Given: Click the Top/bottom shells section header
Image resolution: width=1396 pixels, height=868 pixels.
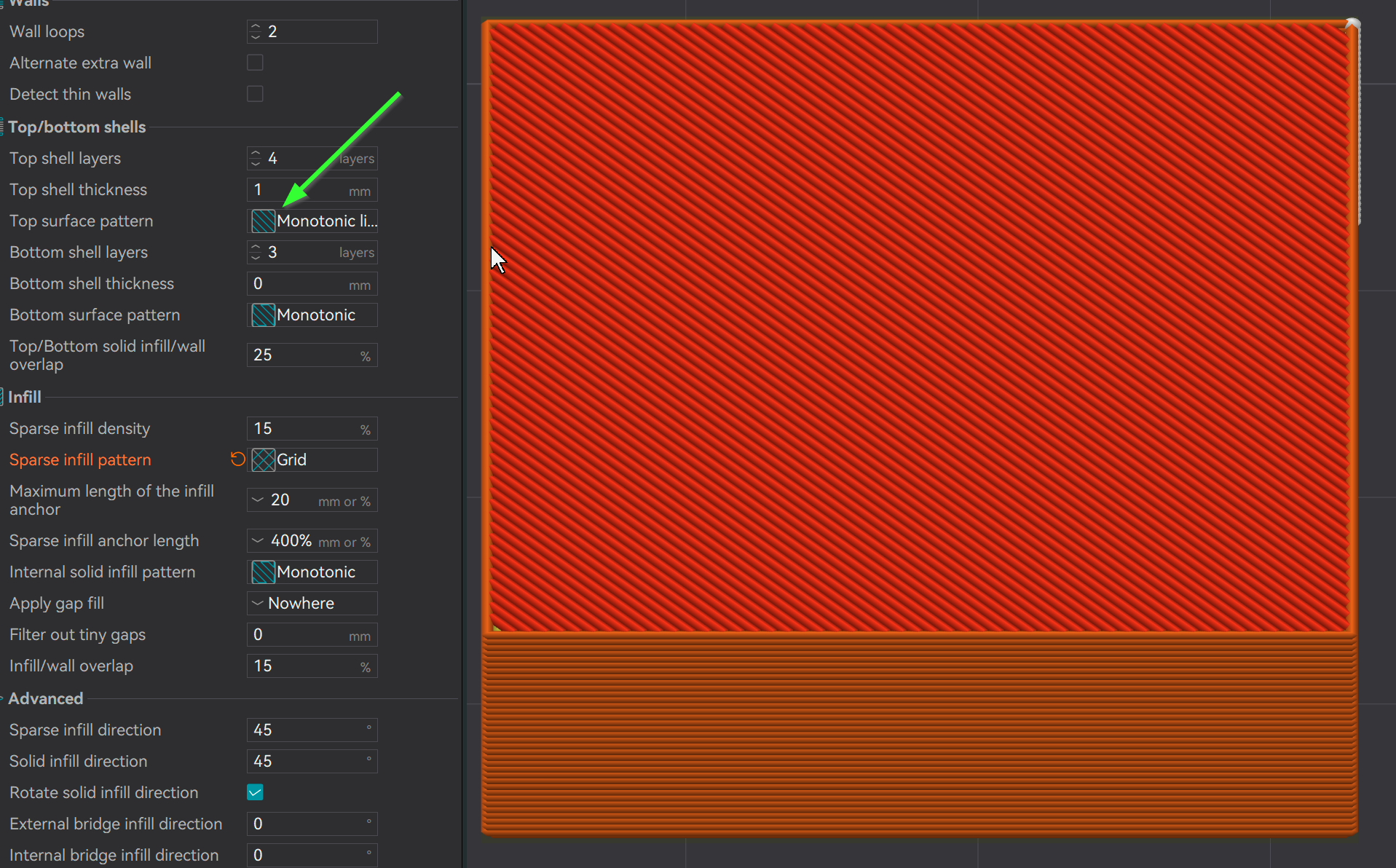Looking at the screenshot, I should point(77,127).
